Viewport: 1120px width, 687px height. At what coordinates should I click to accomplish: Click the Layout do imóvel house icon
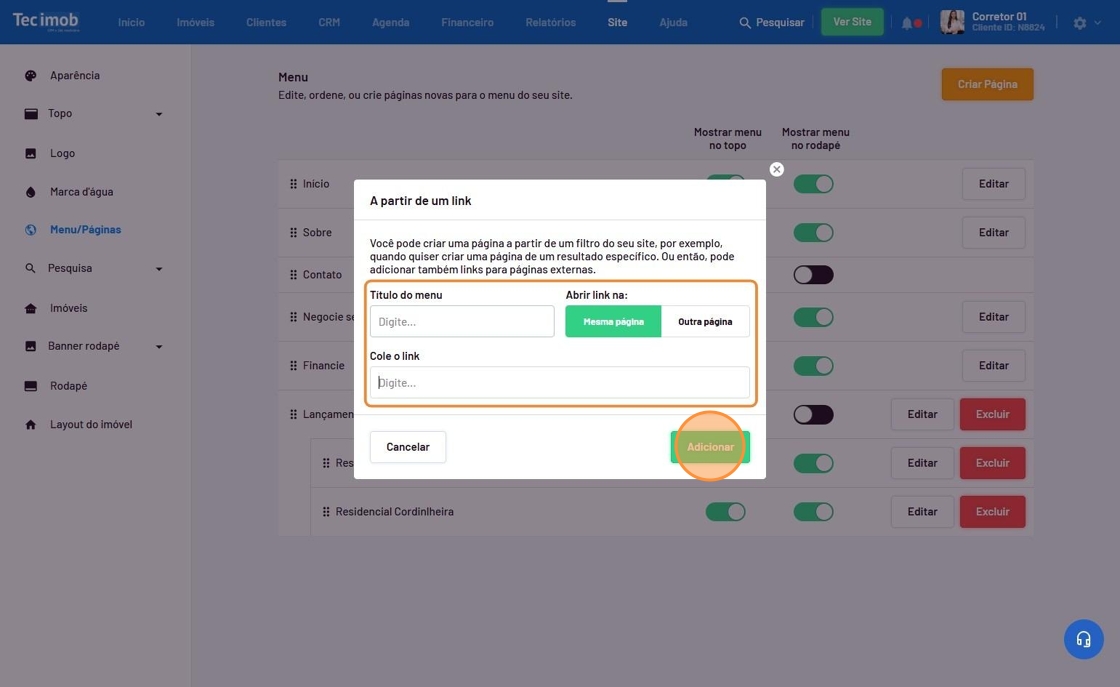point(31,425)
